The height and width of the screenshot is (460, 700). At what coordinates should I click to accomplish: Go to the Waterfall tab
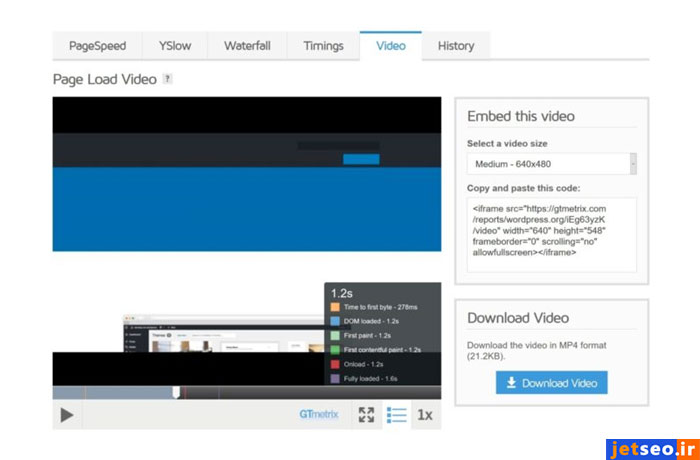pyautogui.click(x=247, y=46)
